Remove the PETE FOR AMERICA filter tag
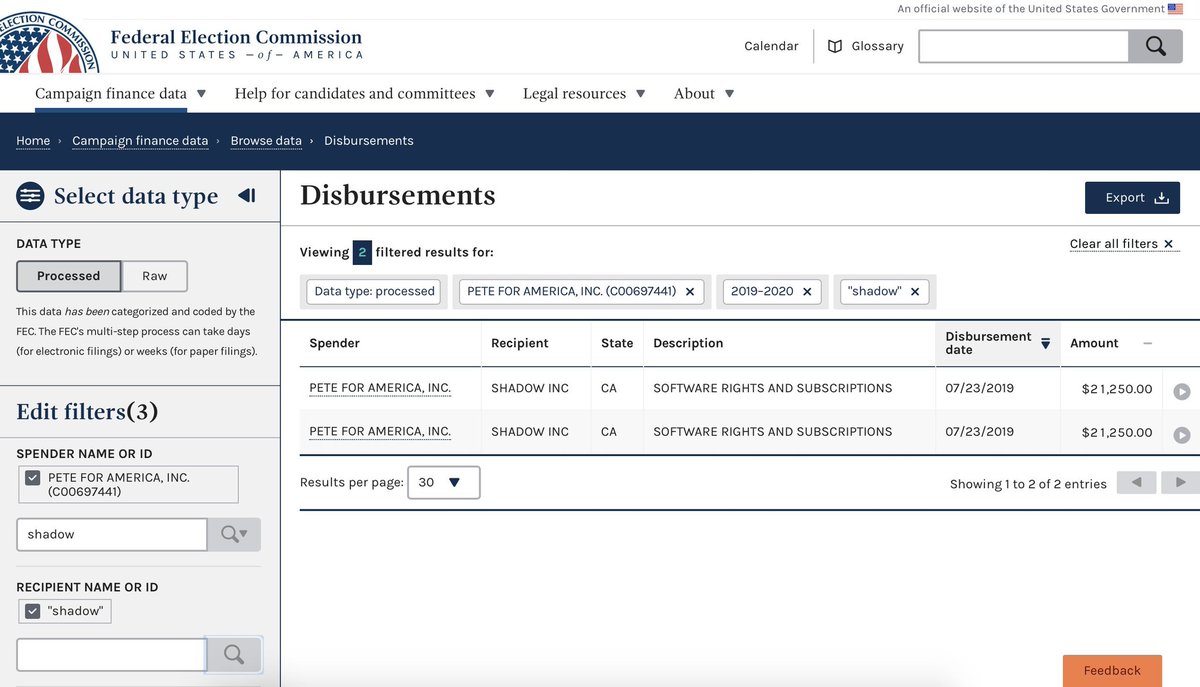Viewport: 1200px width, 687px height. click(x=690, y=291)
